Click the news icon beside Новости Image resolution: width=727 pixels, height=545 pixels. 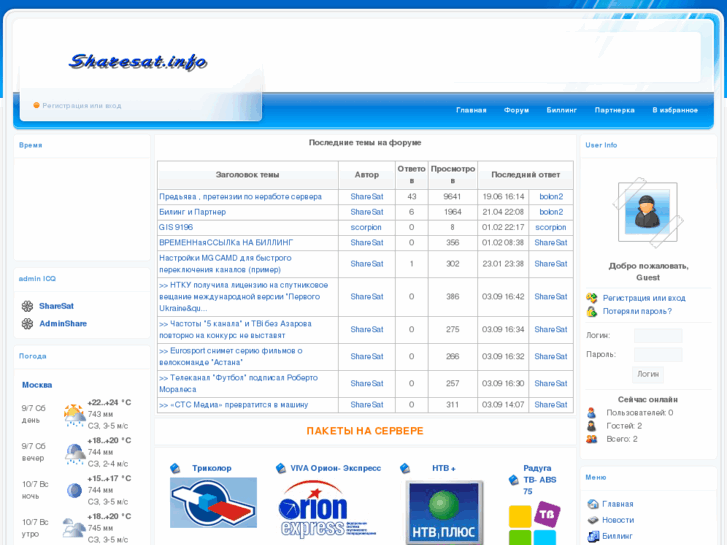tap(593, 520)
